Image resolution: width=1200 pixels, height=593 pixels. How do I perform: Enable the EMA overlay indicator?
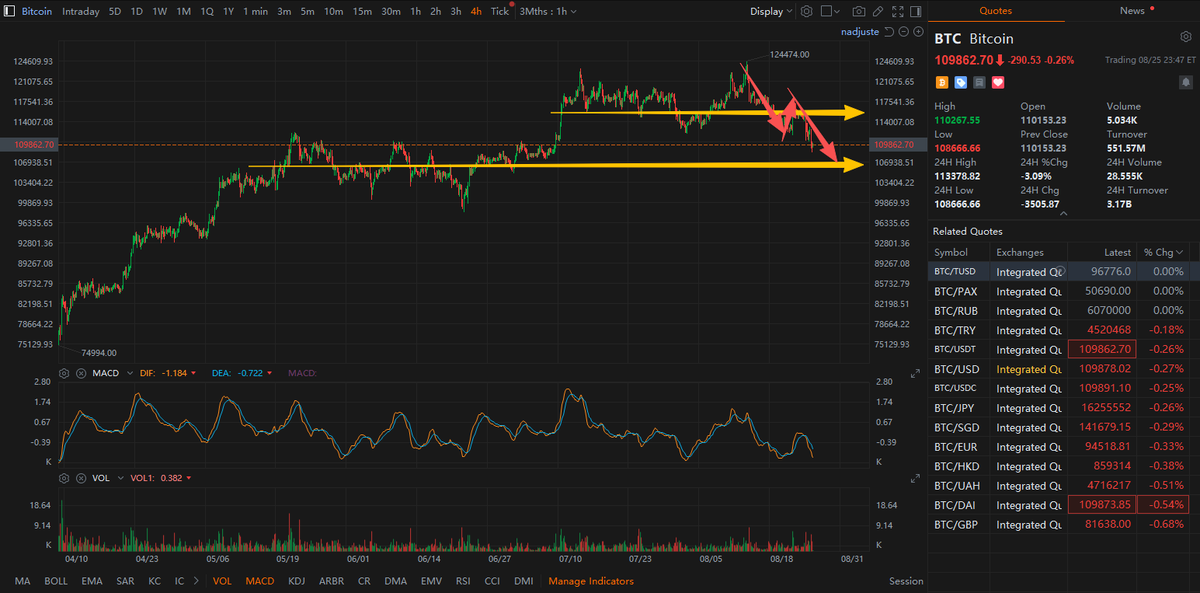point(92,581)
